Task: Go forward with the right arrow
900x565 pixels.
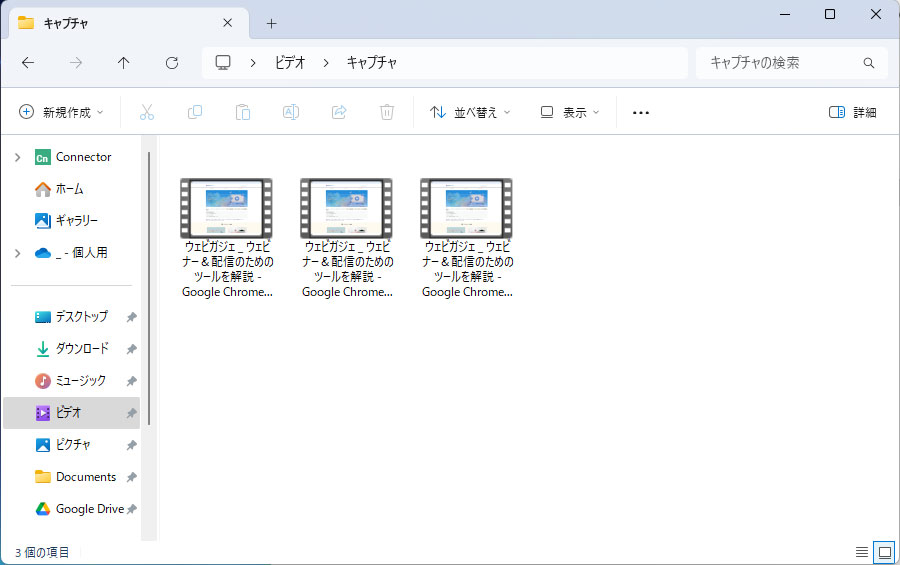Action: click(76, 63)
